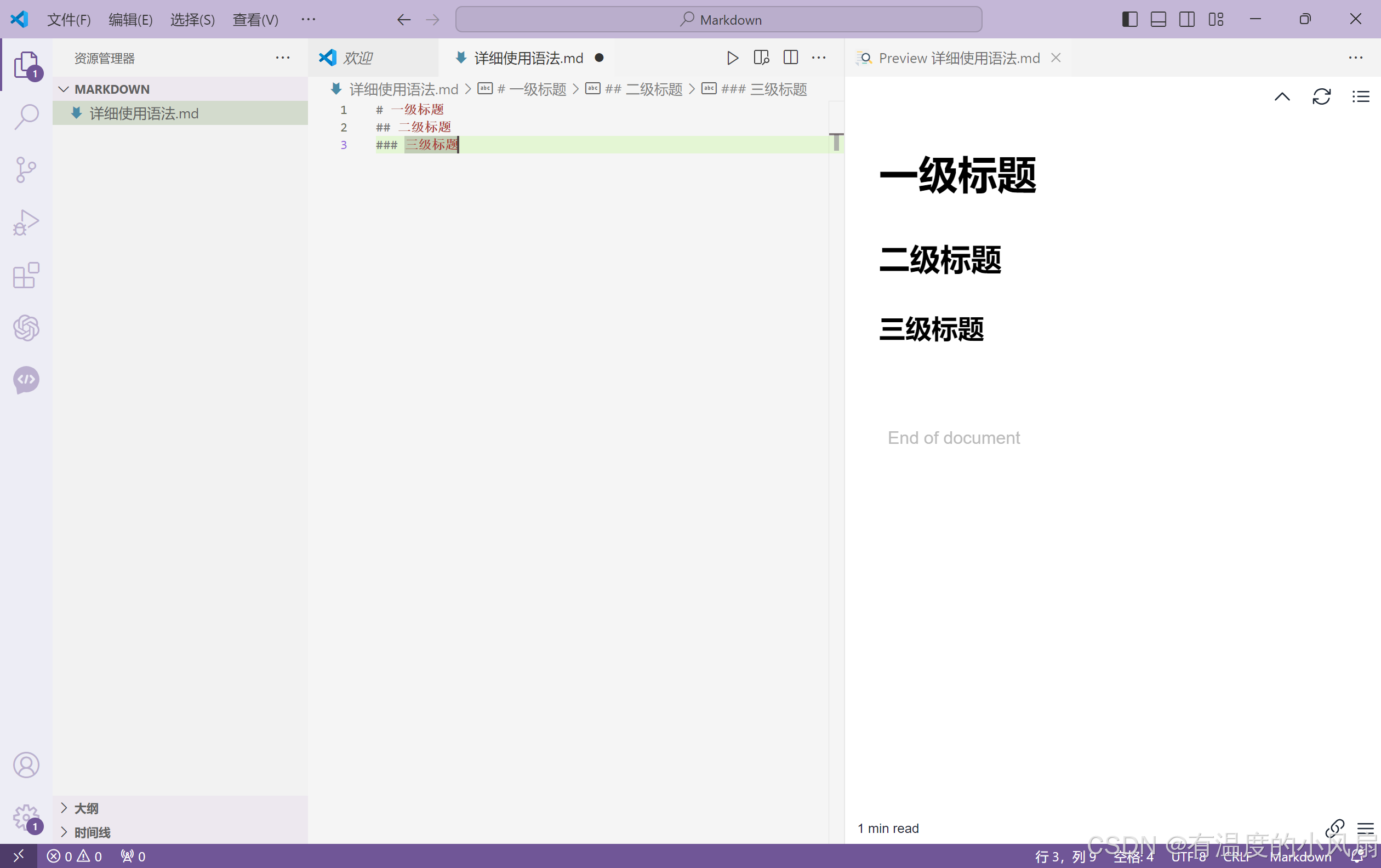The image size is (1381, 868).
Task: Click UTF-8 encoding in status bar
Action: [x=1188, y=856]
